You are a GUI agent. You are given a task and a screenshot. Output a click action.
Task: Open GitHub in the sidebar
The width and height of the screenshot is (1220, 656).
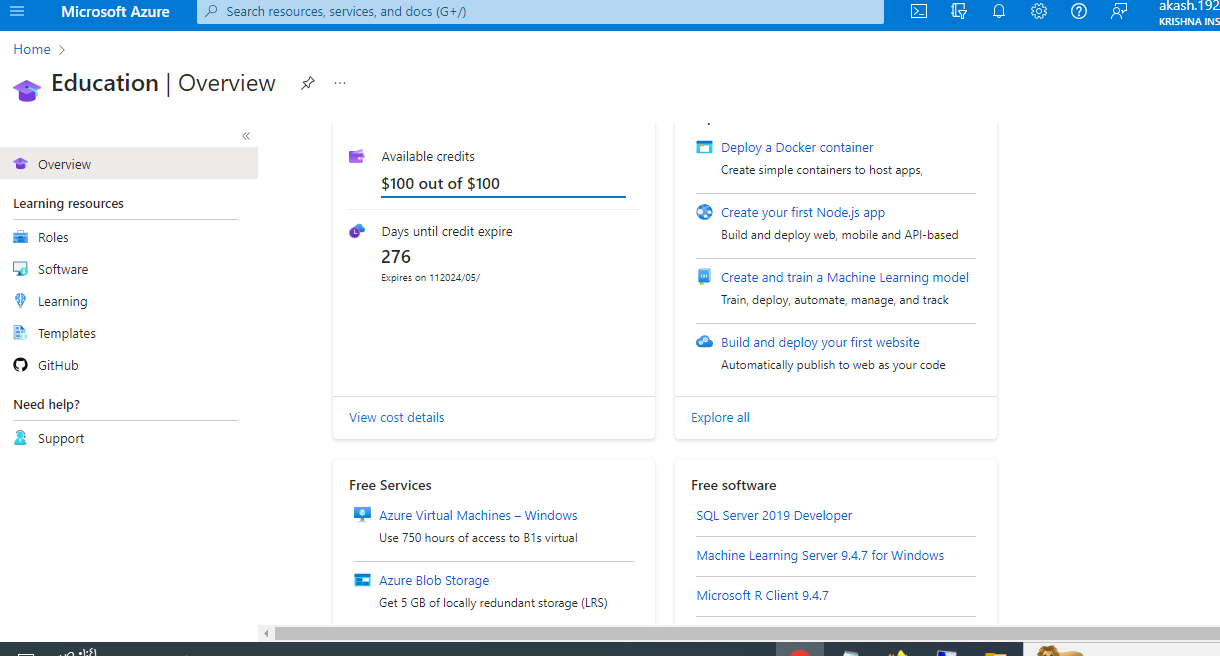[x=58, y=365]
